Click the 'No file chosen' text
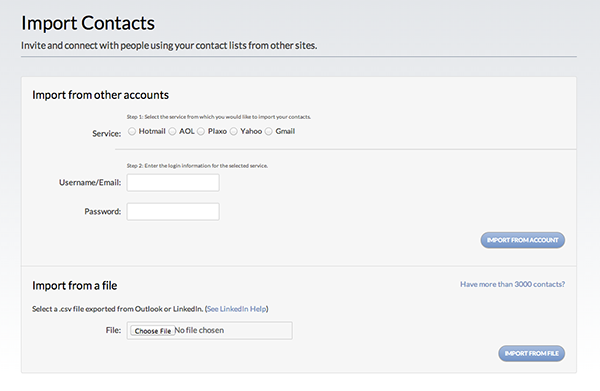The width and height of the screenshot is (600, 391). [x=199, y=330]
